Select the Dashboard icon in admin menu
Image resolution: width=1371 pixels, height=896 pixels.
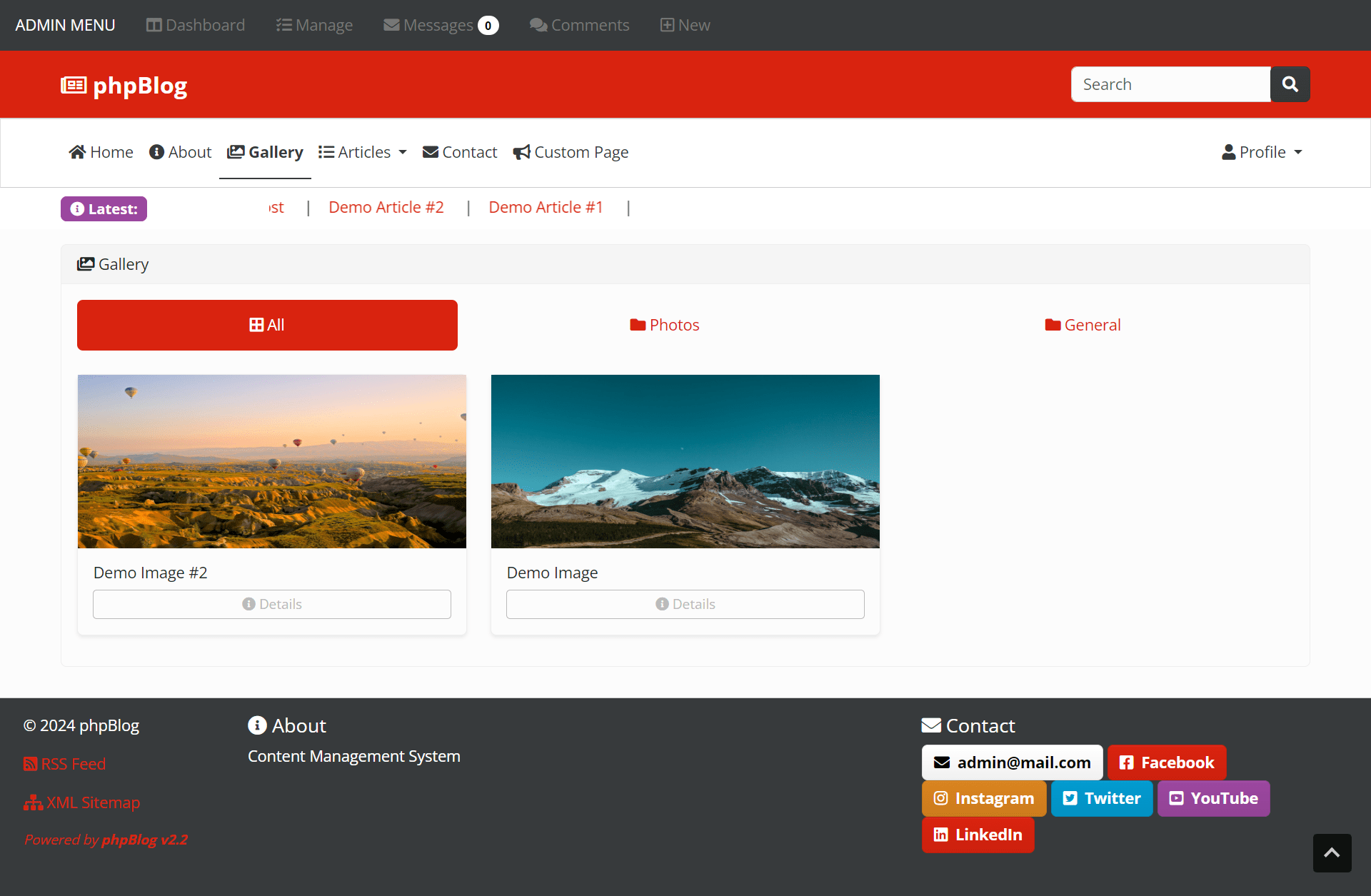[153, 25]
